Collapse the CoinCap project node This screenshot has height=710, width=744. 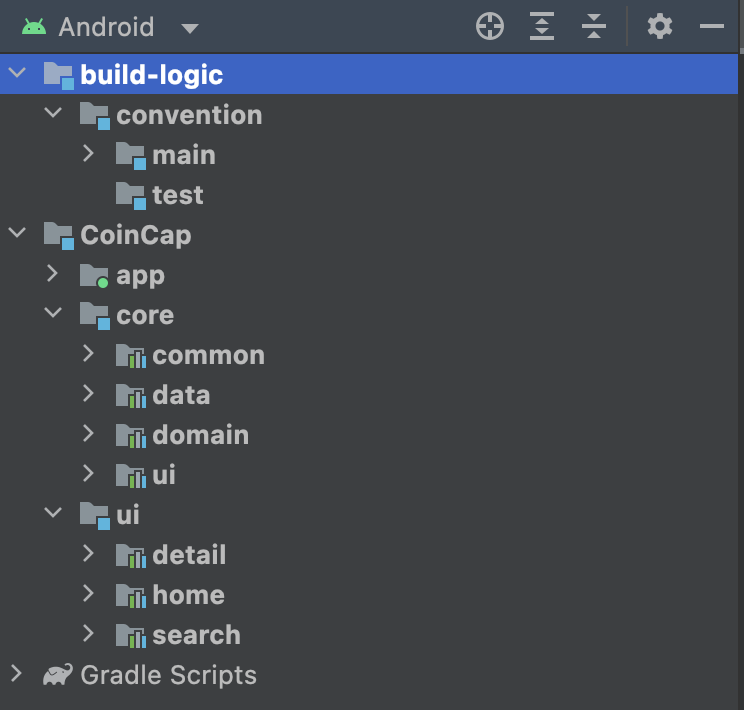click(x=17, y=233)
